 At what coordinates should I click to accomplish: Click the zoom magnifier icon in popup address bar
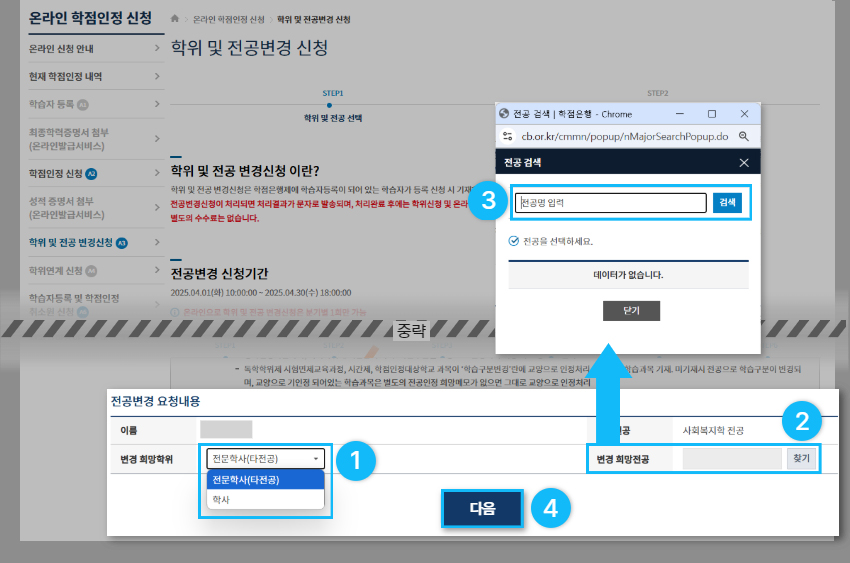pyautogui.click(x=744, y=137)
